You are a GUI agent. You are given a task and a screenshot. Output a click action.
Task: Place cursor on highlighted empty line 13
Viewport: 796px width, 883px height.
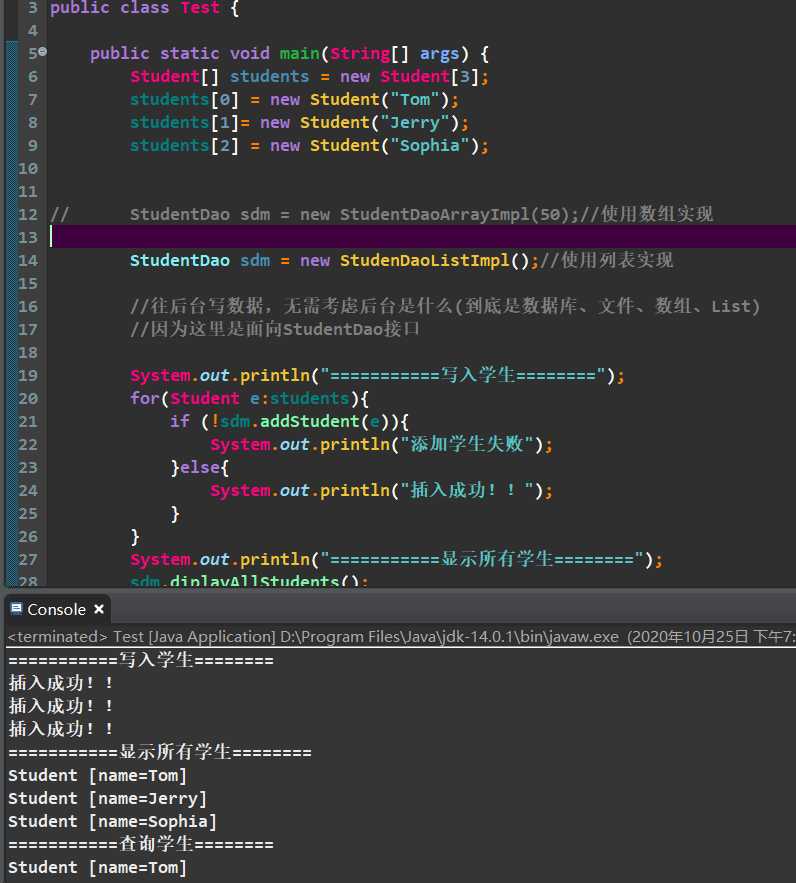[x=422, y=237]
